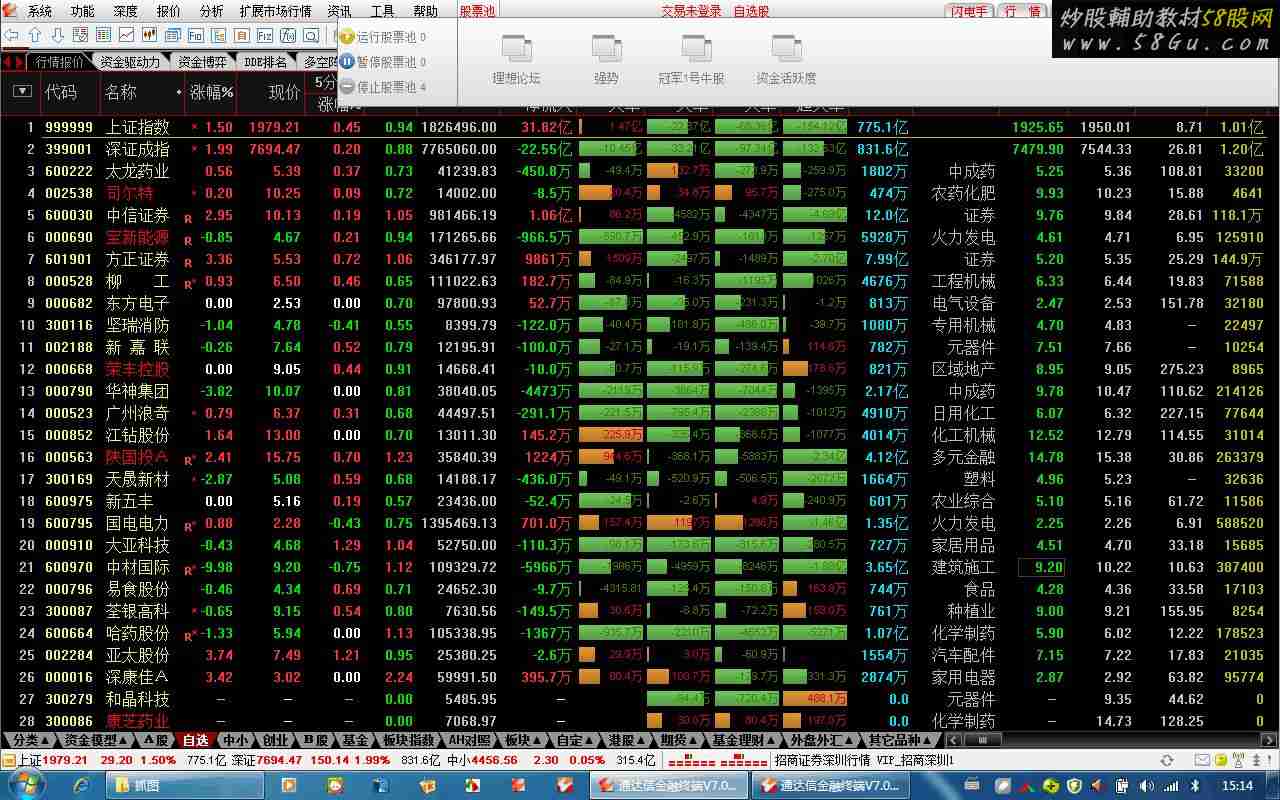
Task: Select stock row 600030 中信证券
Action: (x=640, y=215)
